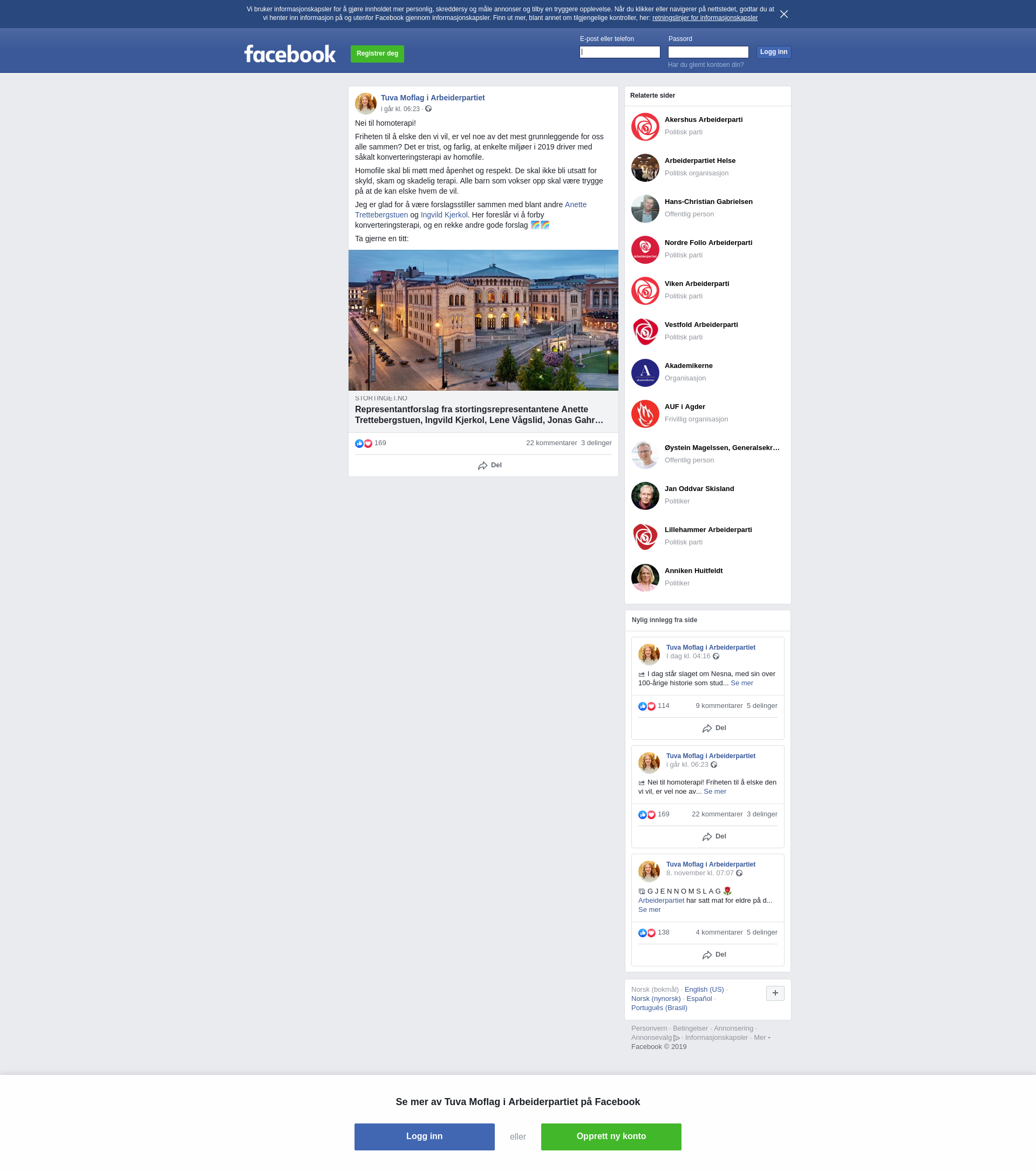The height and width of the screenshot is (1172, 1036).
Task: Click timestamp i går kl. 06:23 on main post
Action: 400,109
